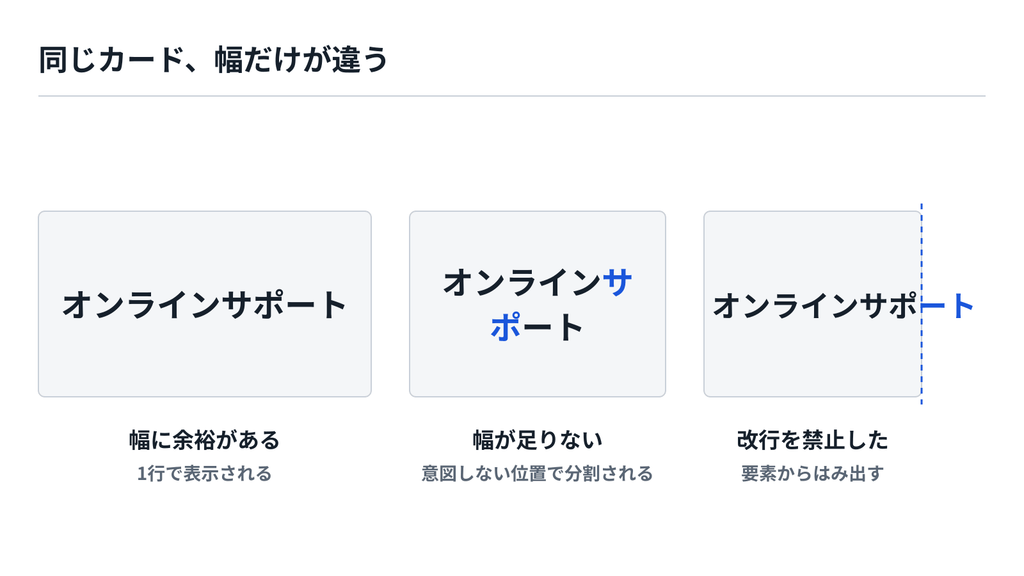Click the word 幅だけが違う in the title
This screenshot has height=576, width=1024.
pyautogui.click(x=301, y=59)
